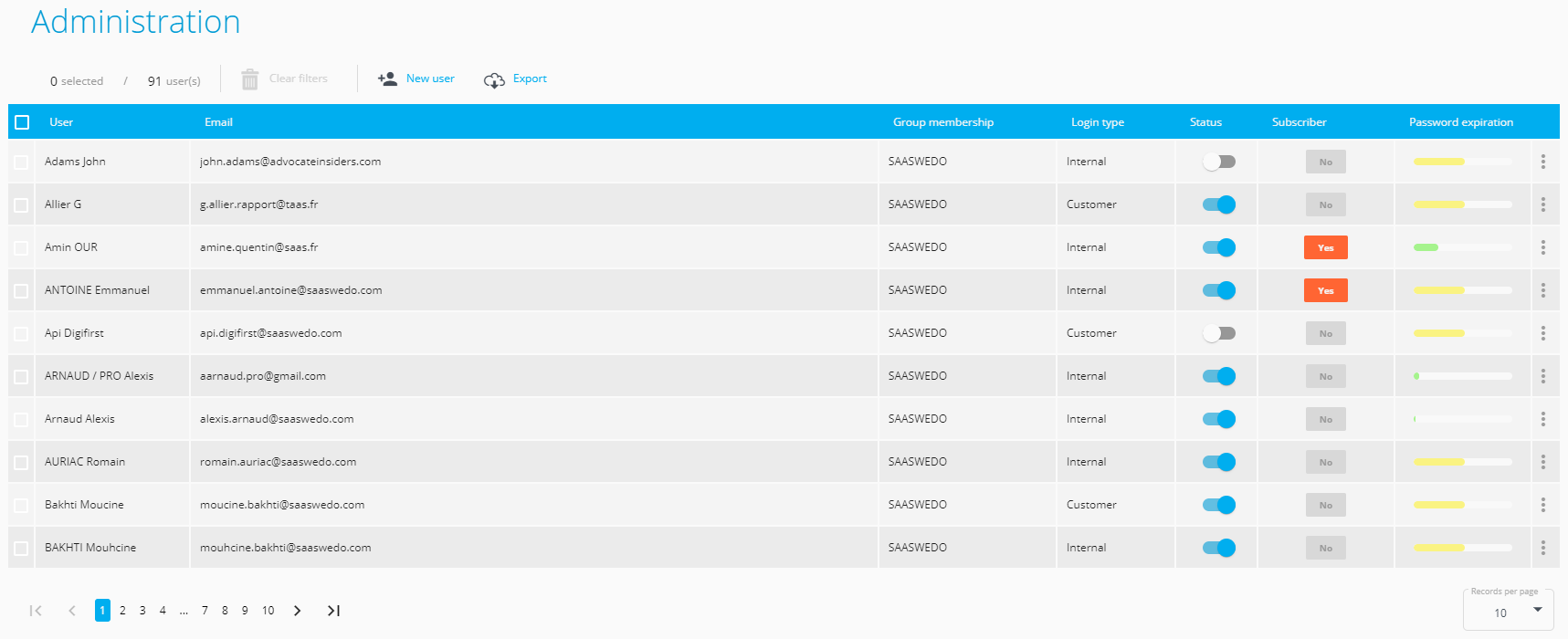This screenshot has width=1568, height=639.
Task: Click the Export cloud download icon
Action: pyautogui.click(x=494, y=80)
